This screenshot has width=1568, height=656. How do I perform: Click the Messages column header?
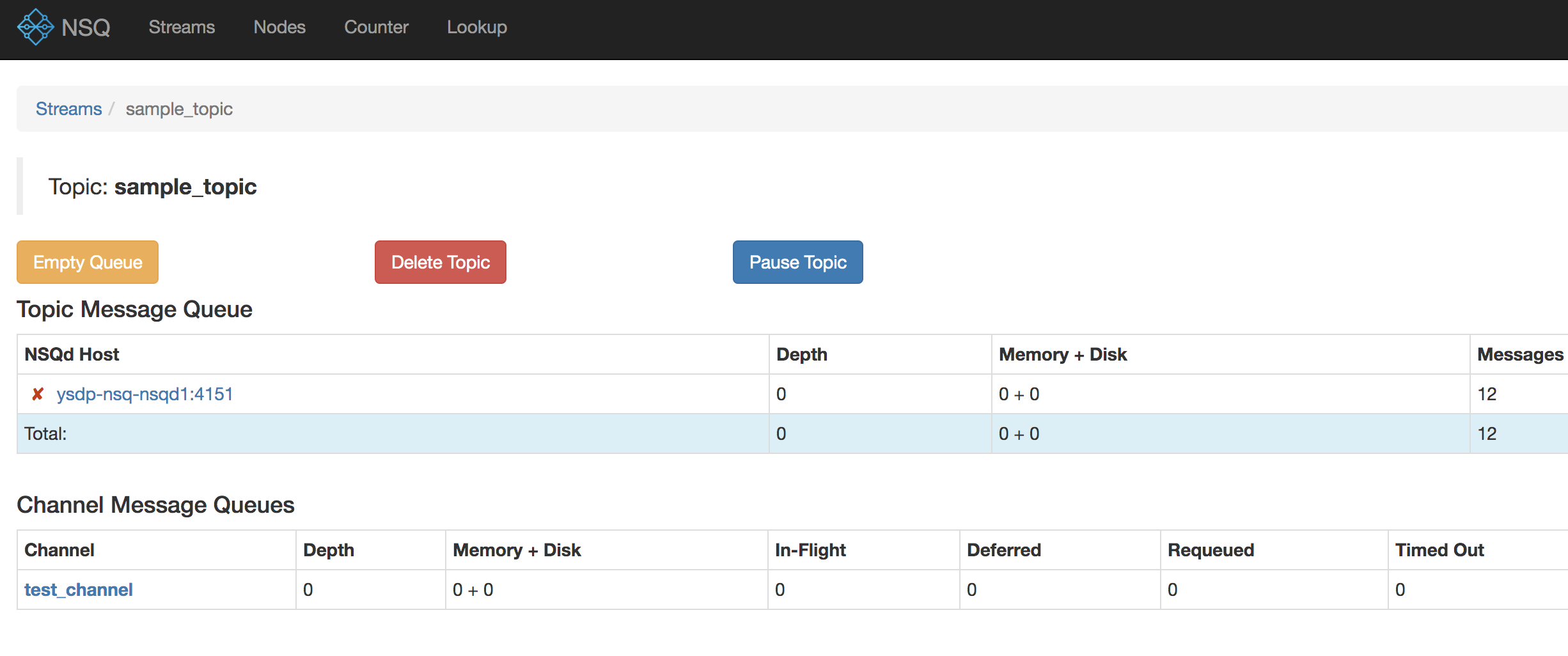tap(1520, 354)
